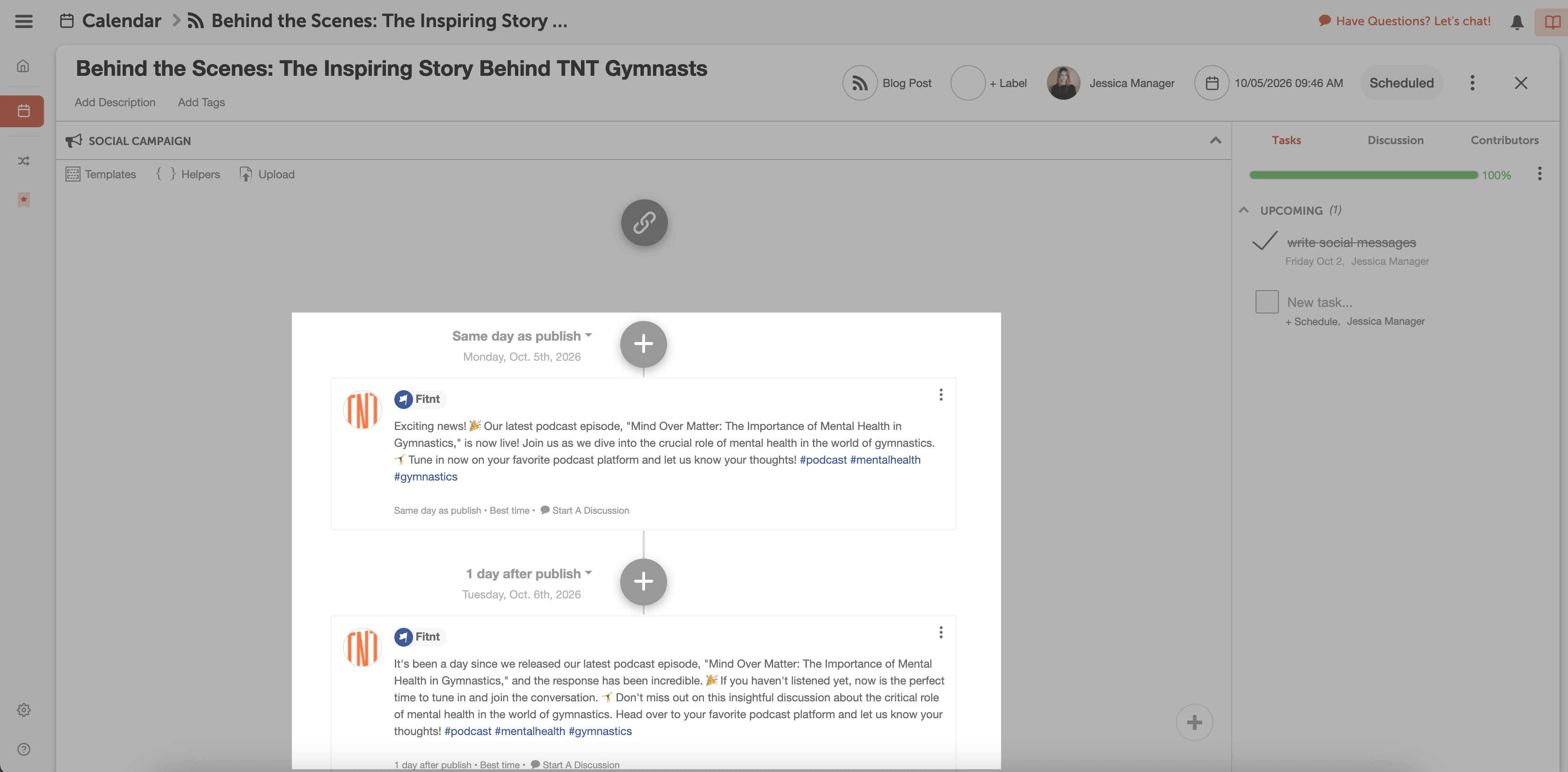Viewport: 1568px width, 772px height.
Task: Check the New task checkbox
Action: click(x=1267, y=302)
